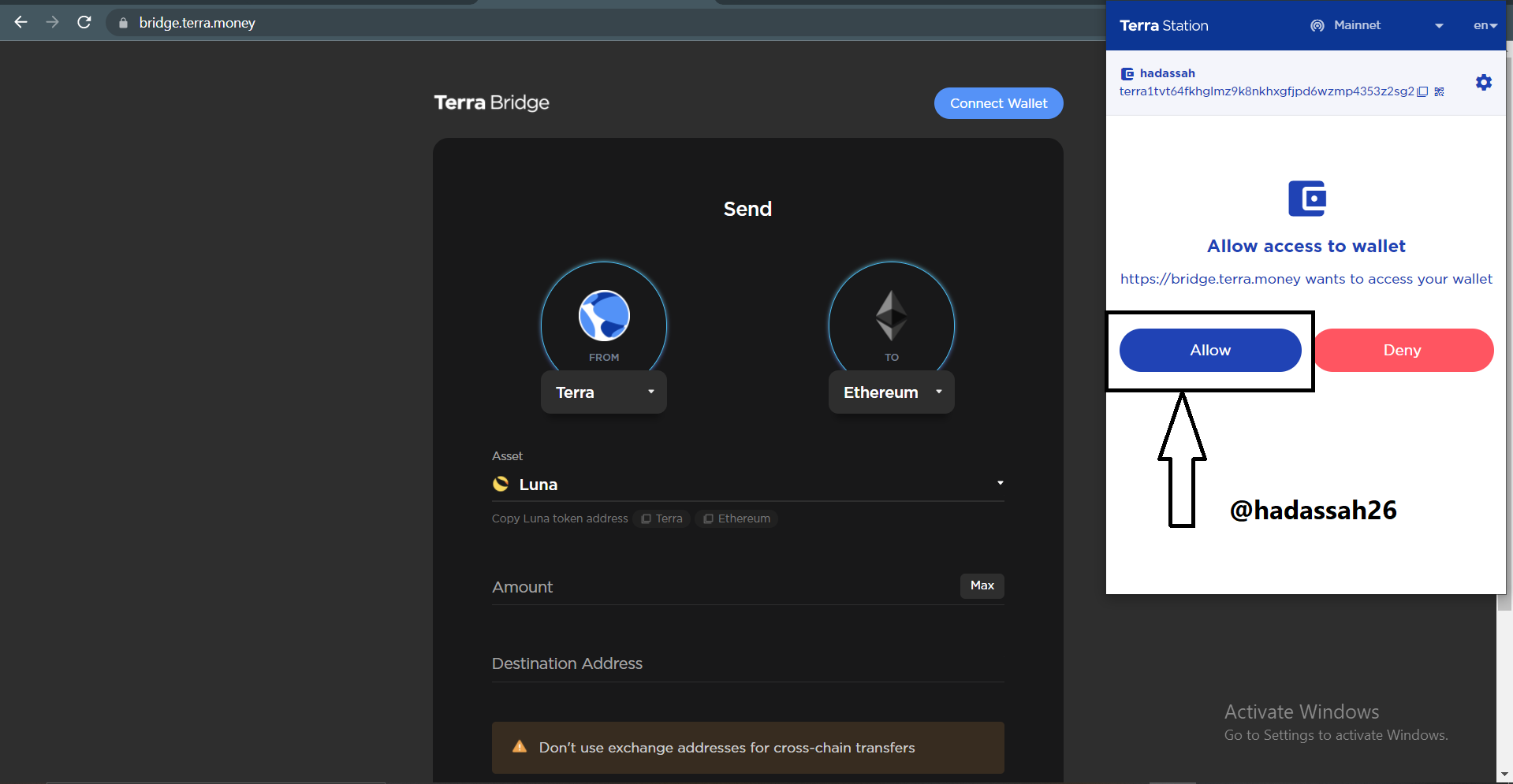Expand the Luna asset selector

pos(747,484)
